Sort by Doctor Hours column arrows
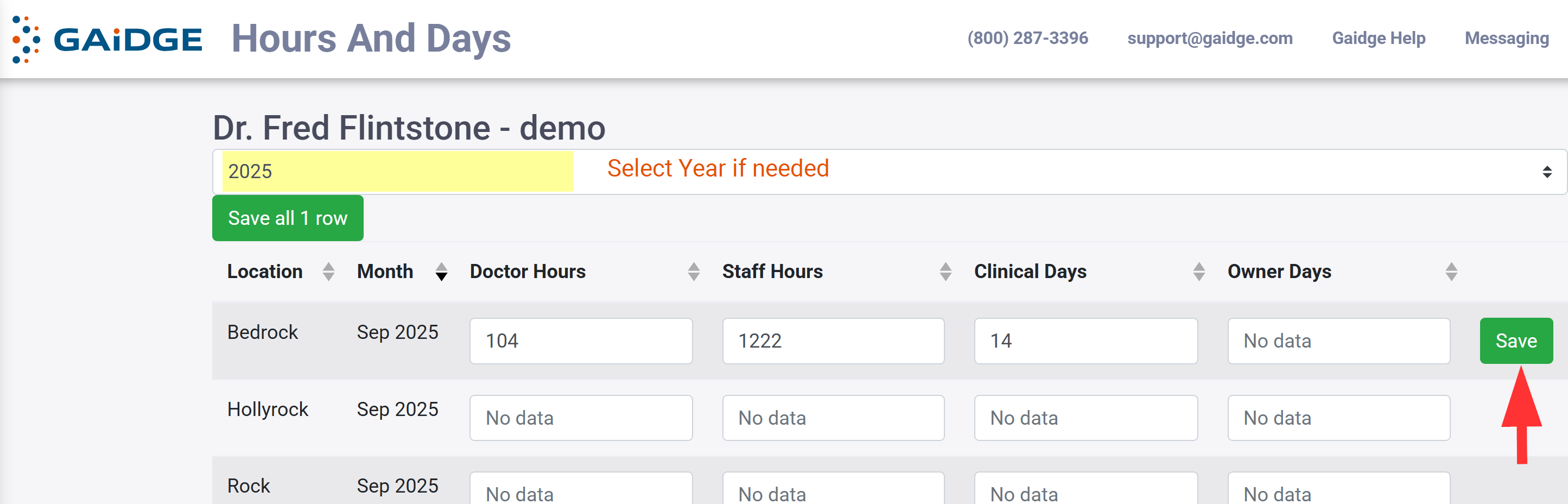Image resolution: width=1568 pixels, height=504 pixels. point(693,272)
